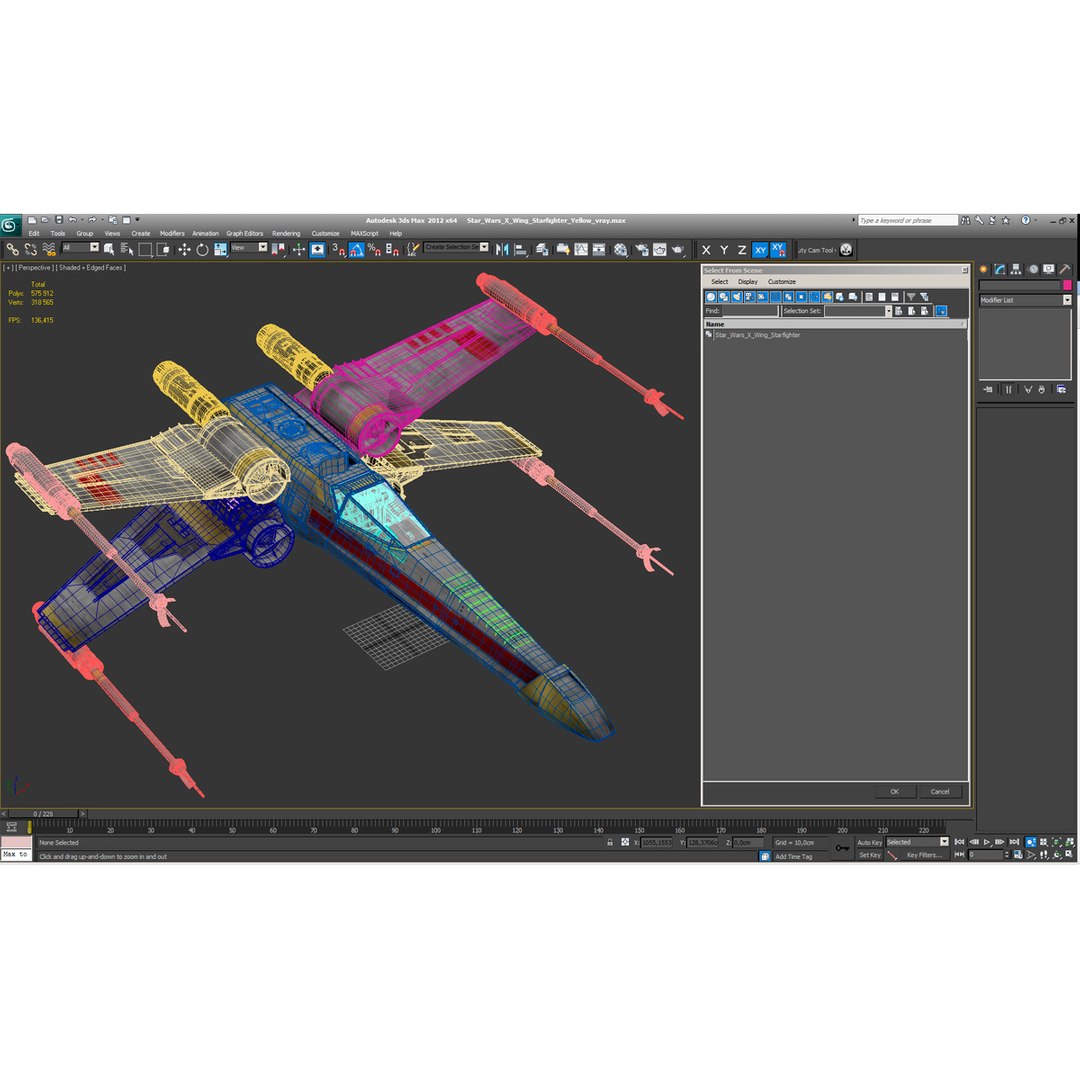Pick the Select and Scale tool
1080x1080 pixels.
220,249
